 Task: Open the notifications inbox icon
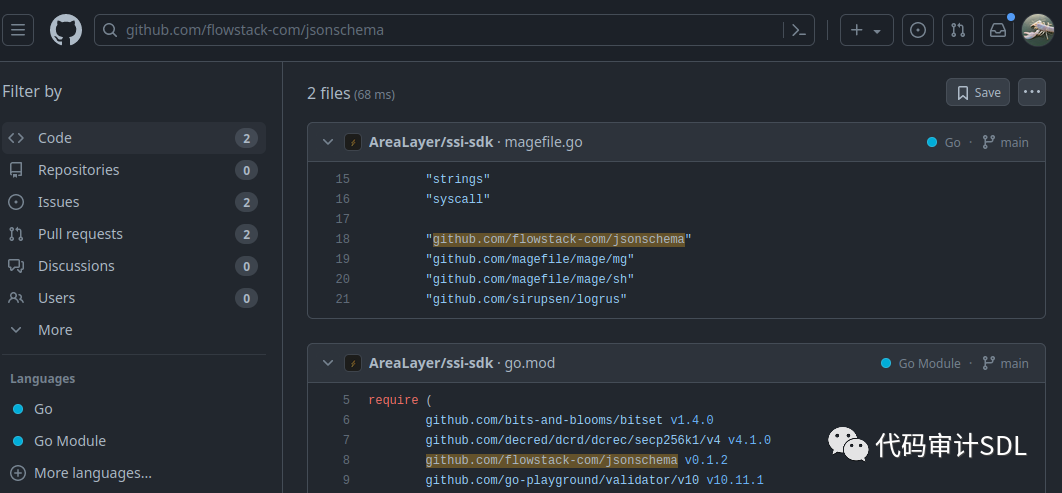(998, 30)
